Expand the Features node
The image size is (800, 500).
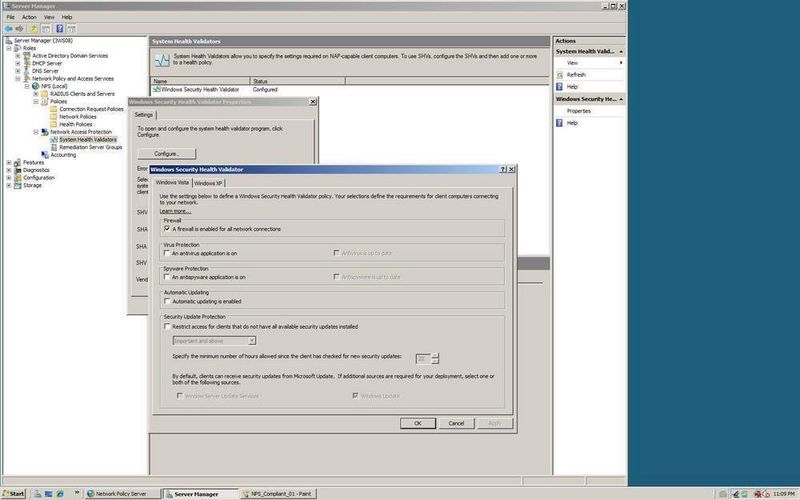click(9, 163)
